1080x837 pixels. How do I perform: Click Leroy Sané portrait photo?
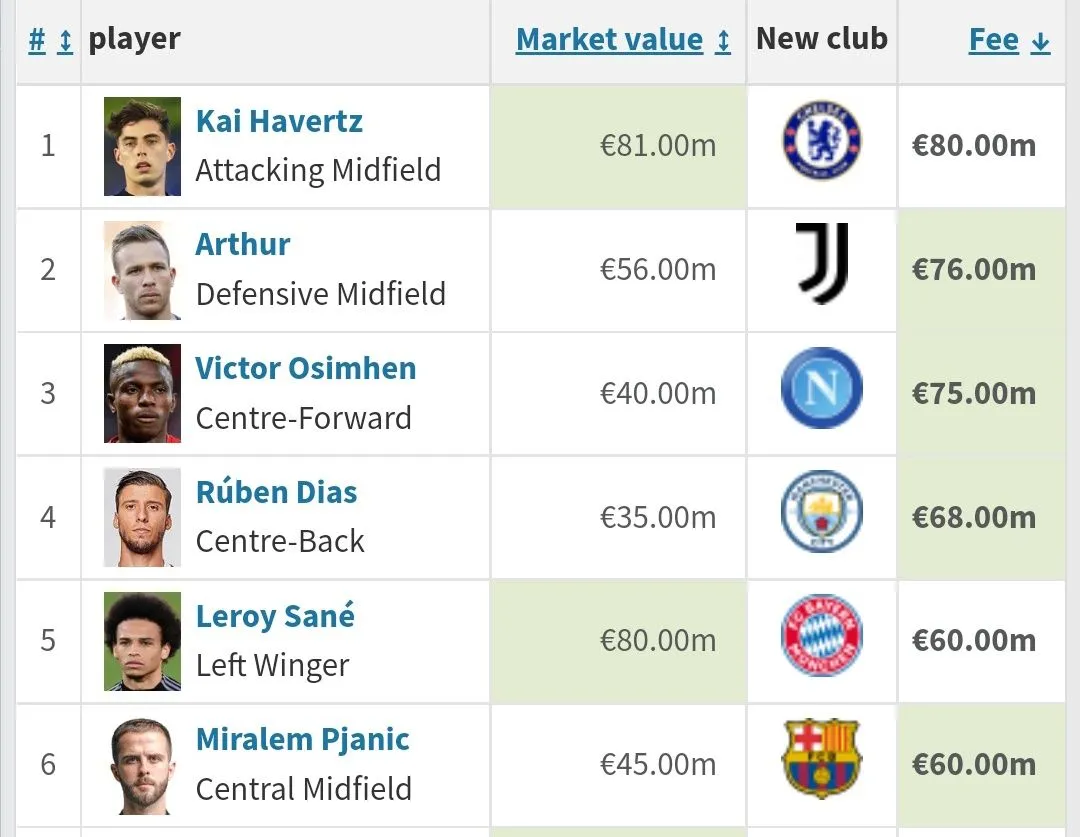pos(142,641)
